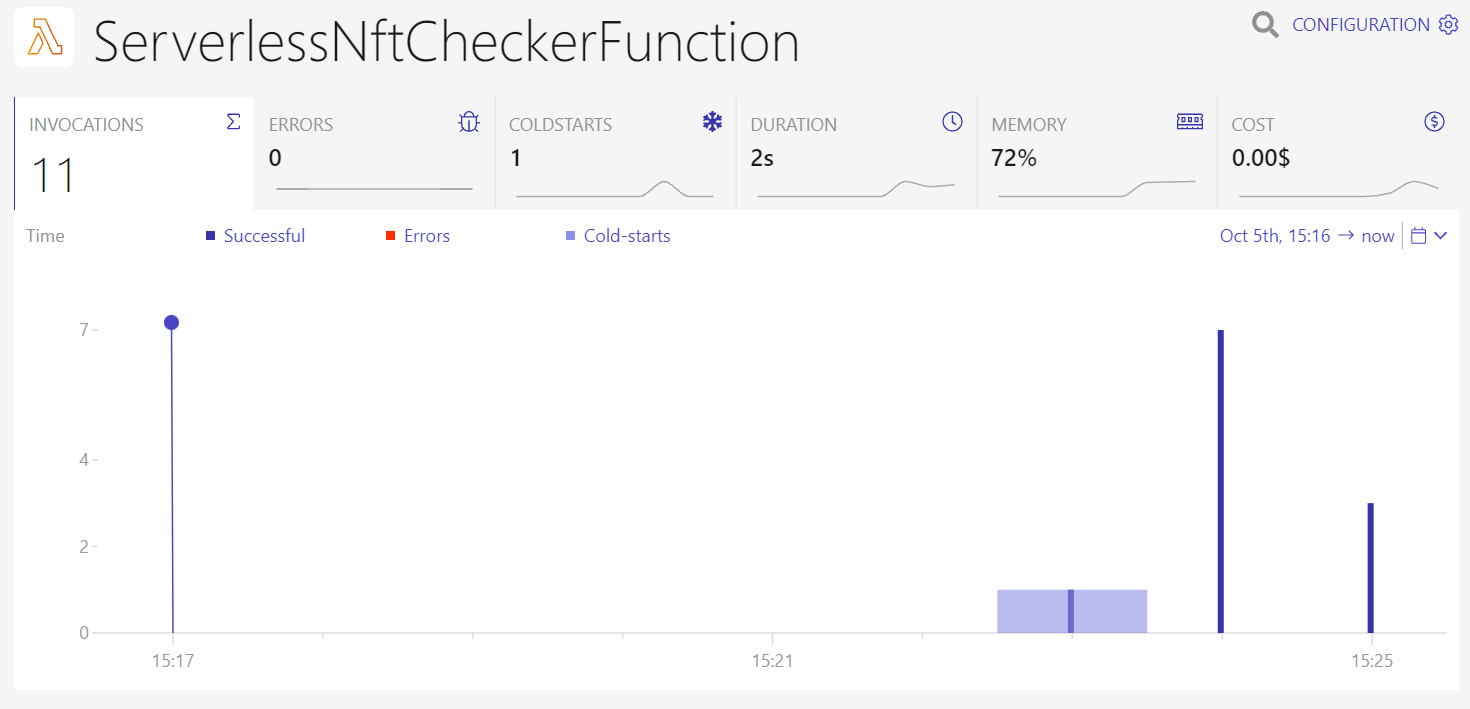Click the memory chip icon
Viewport: 1470px width, 709px height.
[1190, 122]
